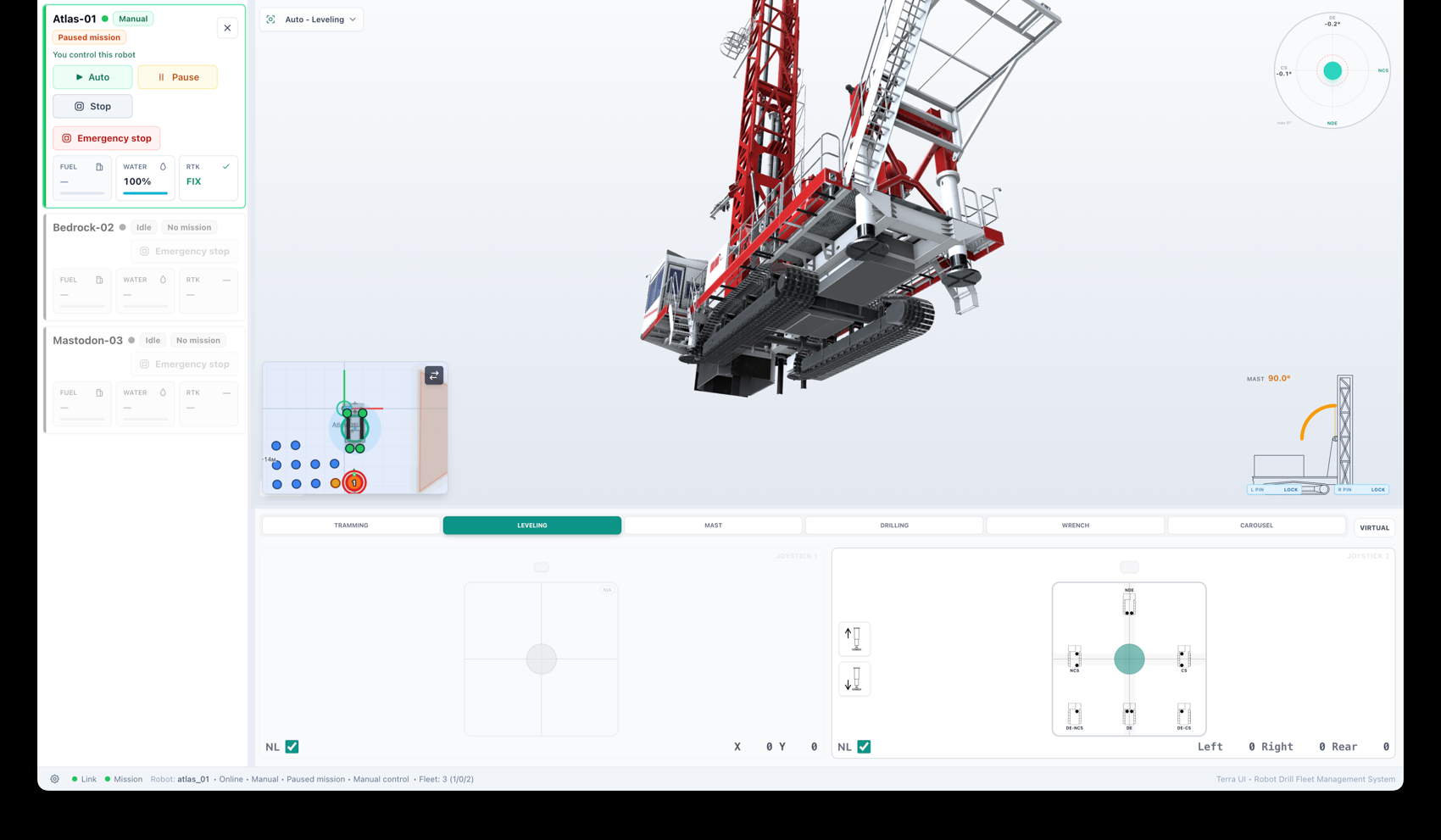Trigger Emergency stop for Mastodon-03

185,364
